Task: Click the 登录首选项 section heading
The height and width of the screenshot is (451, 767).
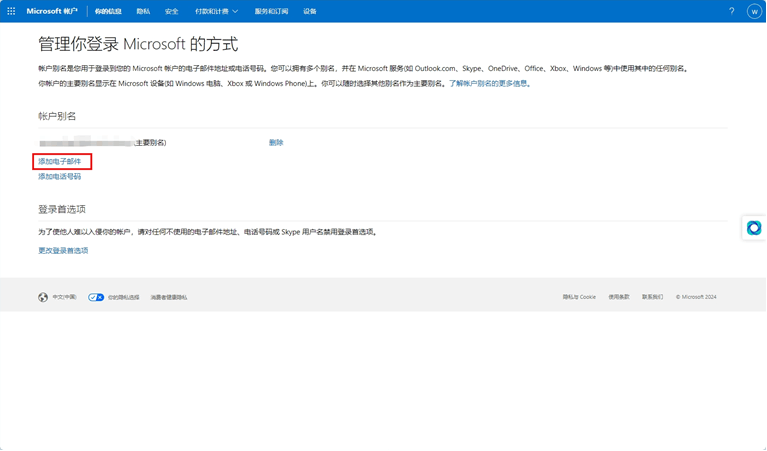Action: pyautogui.click(x=62, y=209)
